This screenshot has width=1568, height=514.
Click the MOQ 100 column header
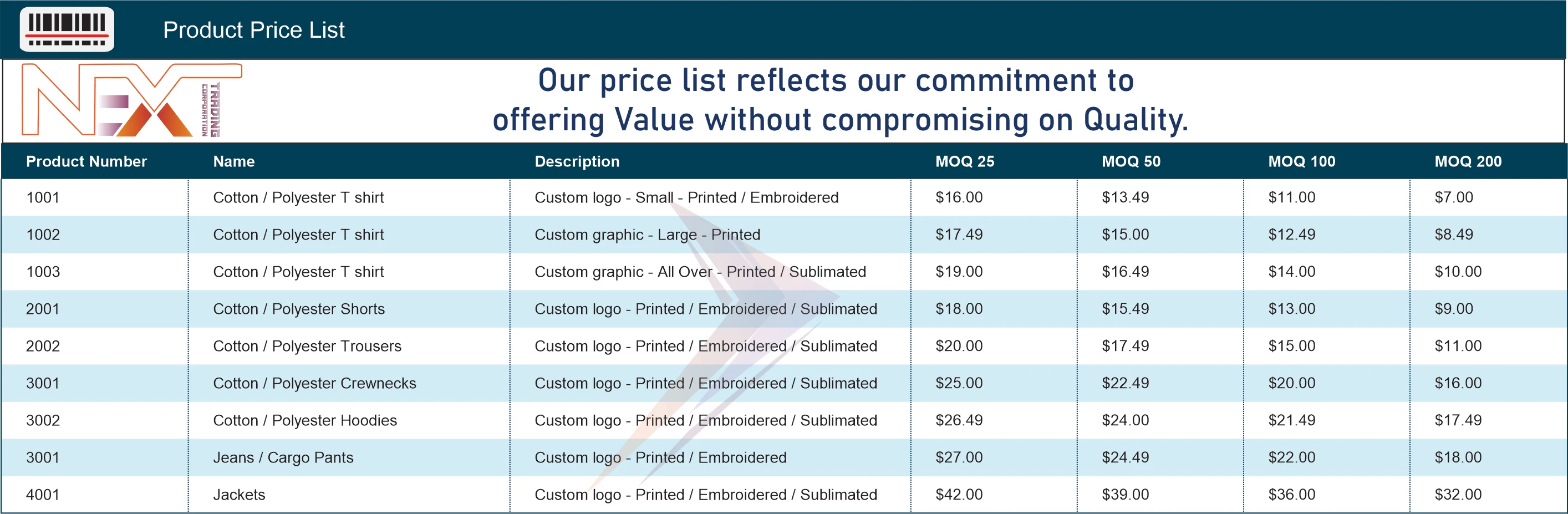[x=1301, y=161]
